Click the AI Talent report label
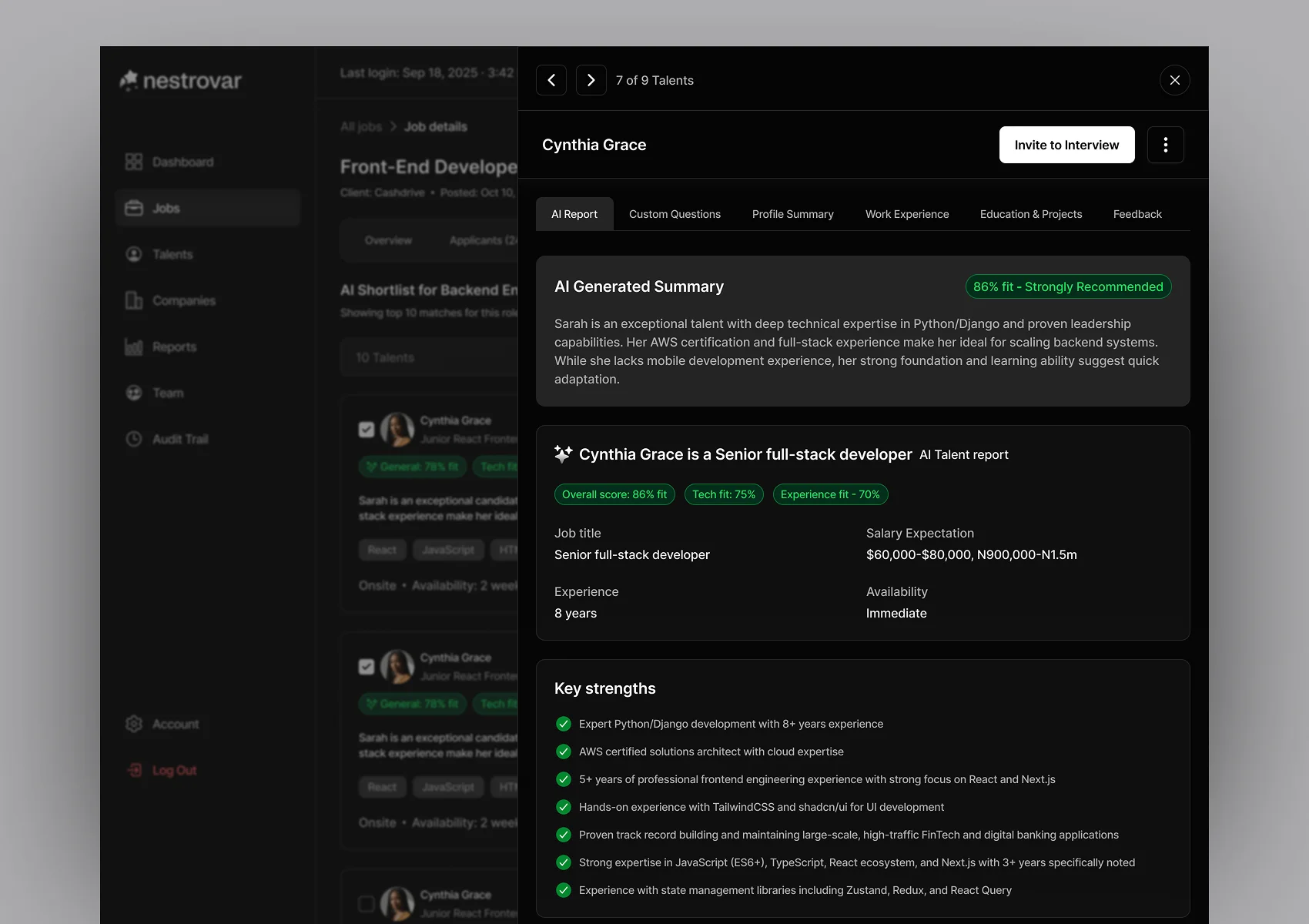This screenshot has height=924, width=1309. click(x=964, y=454)
